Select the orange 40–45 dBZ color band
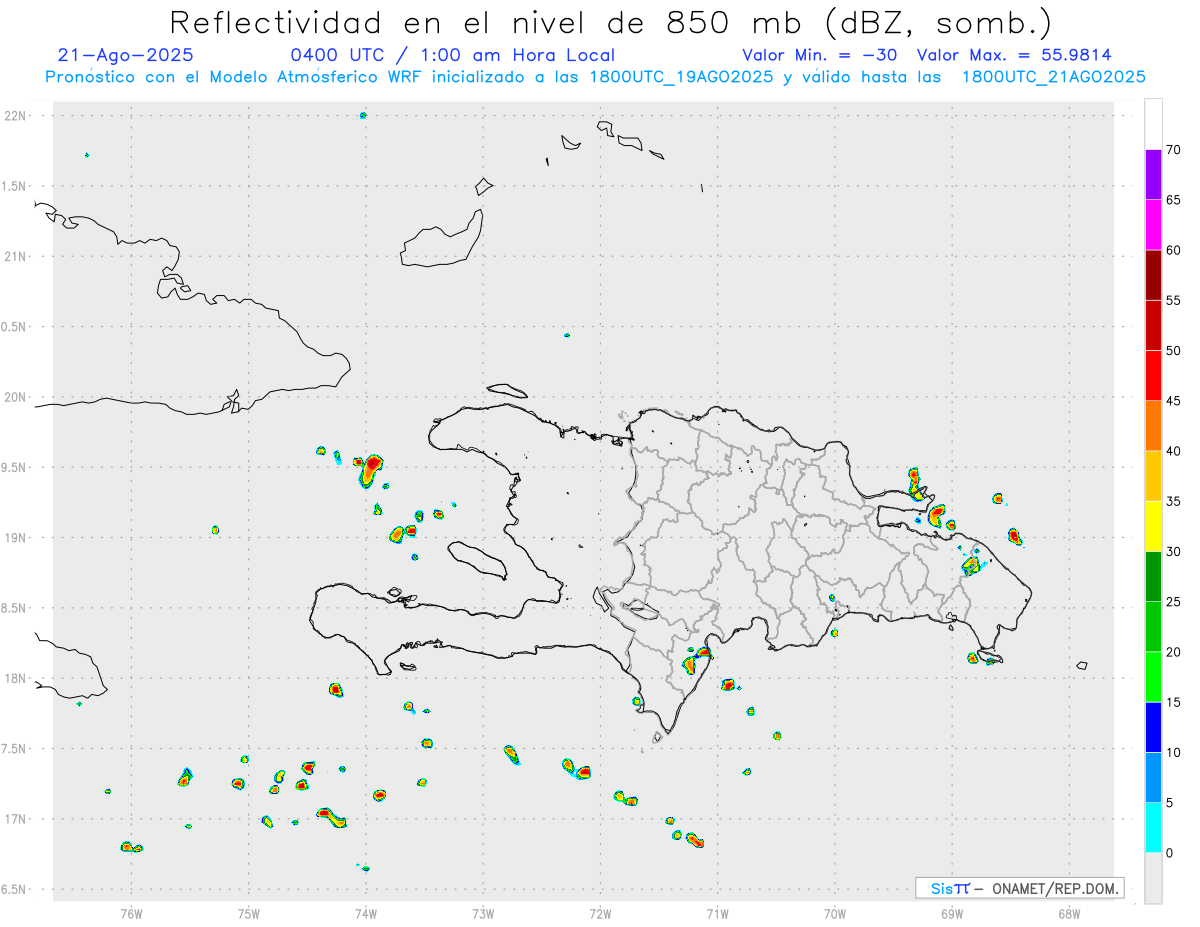The height and width of the screenshot is (927, 1200). click(1153, 426)
